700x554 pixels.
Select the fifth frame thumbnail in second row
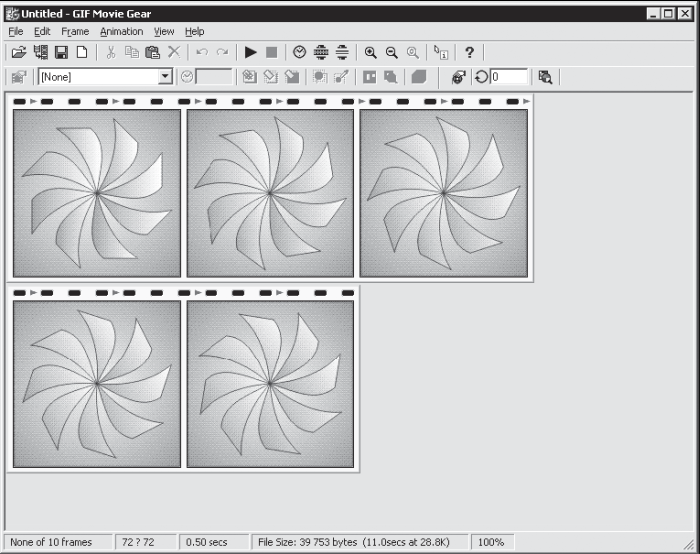[x=270, y=383]
